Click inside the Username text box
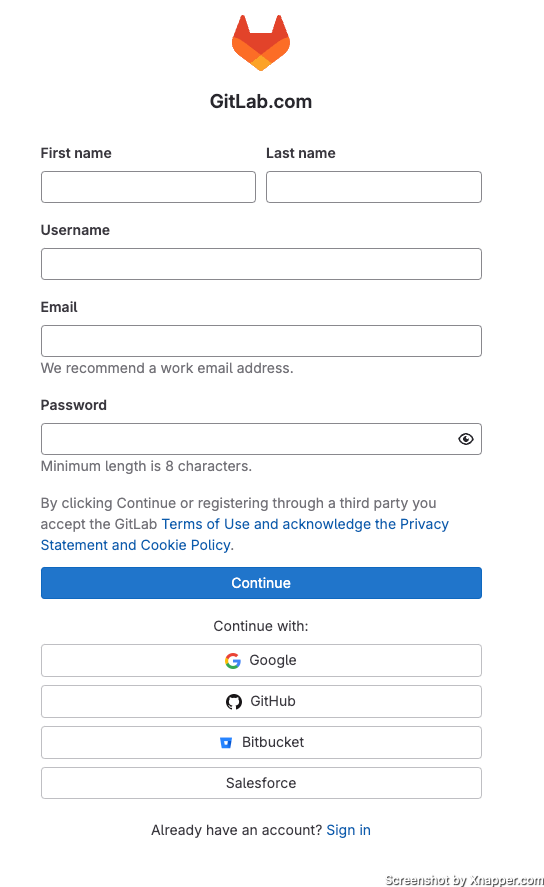The height and width of the screenshot is (887, 544). [261, 264]
